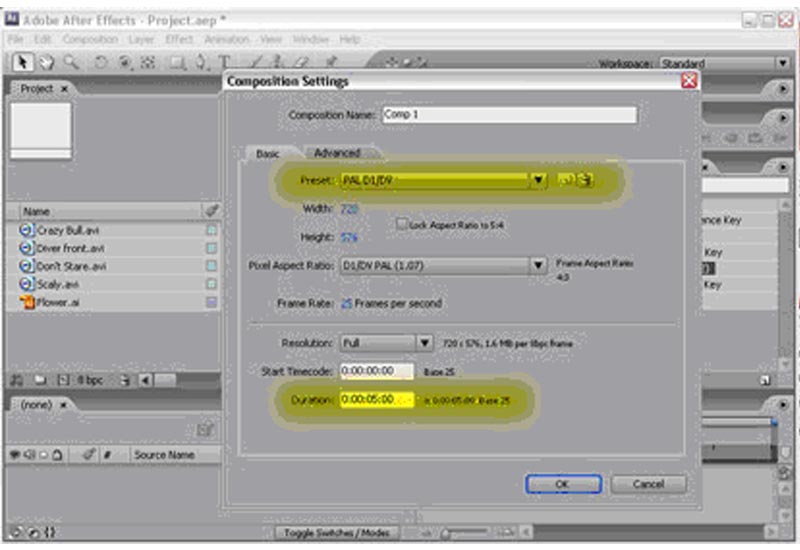Click label square for Flower.ai
Screen dimensions: 800x550
(x=211, y=302)
